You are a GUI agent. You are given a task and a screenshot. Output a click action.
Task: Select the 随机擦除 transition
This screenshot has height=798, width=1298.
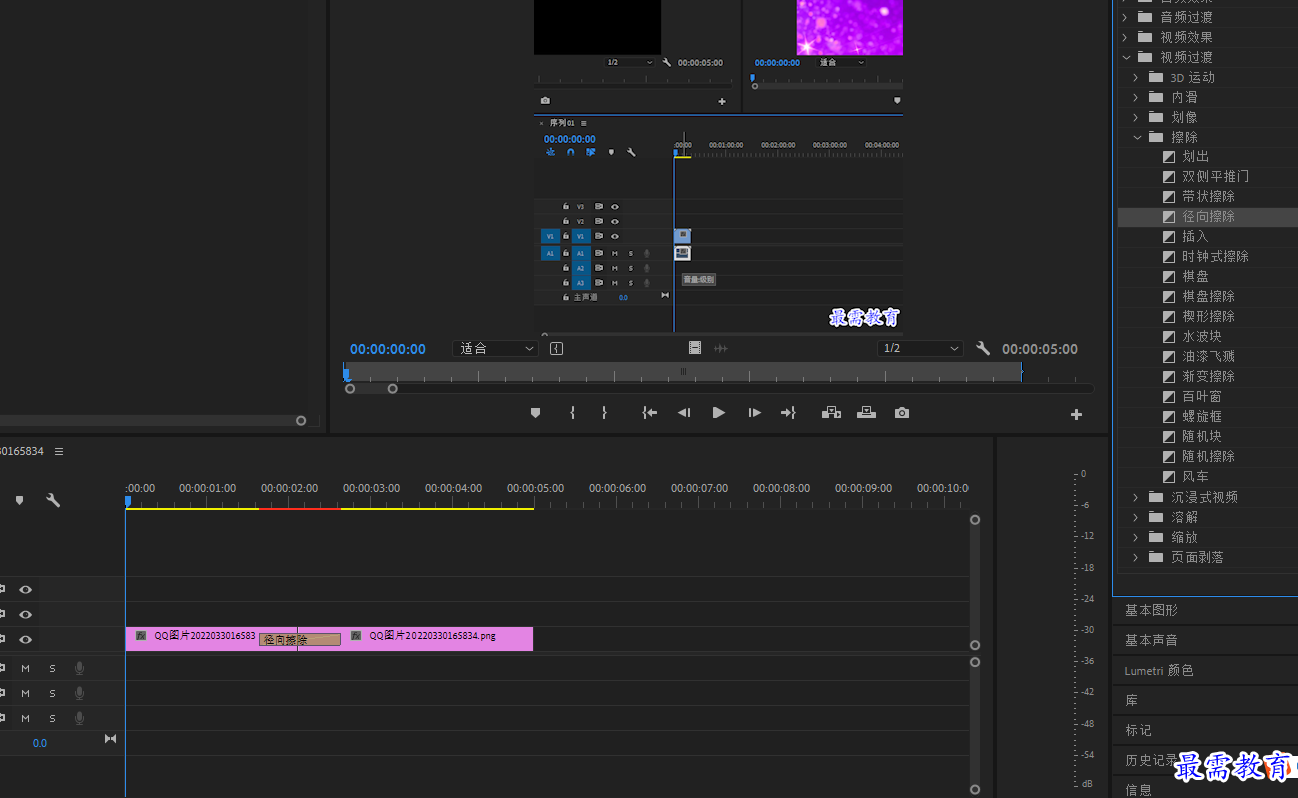pos(1208,456)
